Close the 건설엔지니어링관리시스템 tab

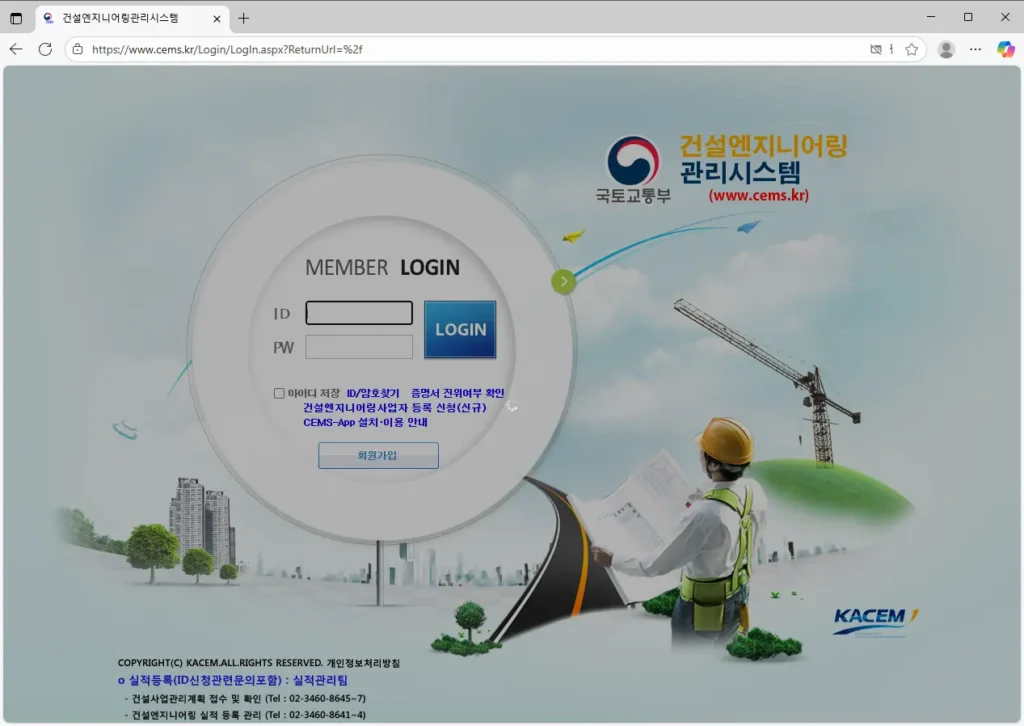click(x=218, y=18)
